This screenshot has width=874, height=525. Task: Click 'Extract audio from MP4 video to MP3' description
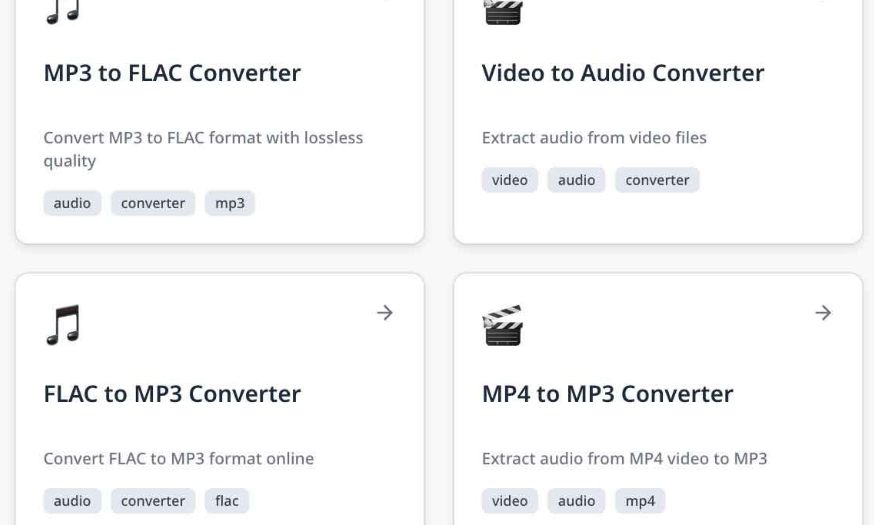(x=625, y=459)
